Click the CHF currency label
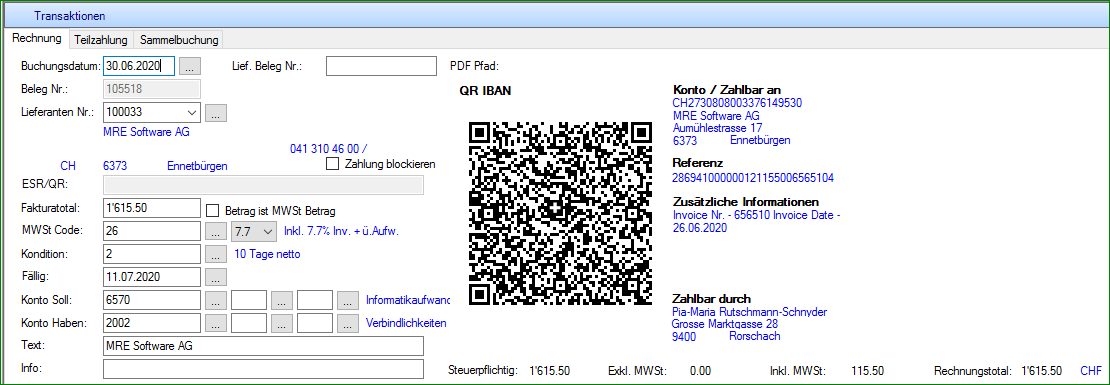Viewport: 1110px width, 385px height. pos(1091,370)
